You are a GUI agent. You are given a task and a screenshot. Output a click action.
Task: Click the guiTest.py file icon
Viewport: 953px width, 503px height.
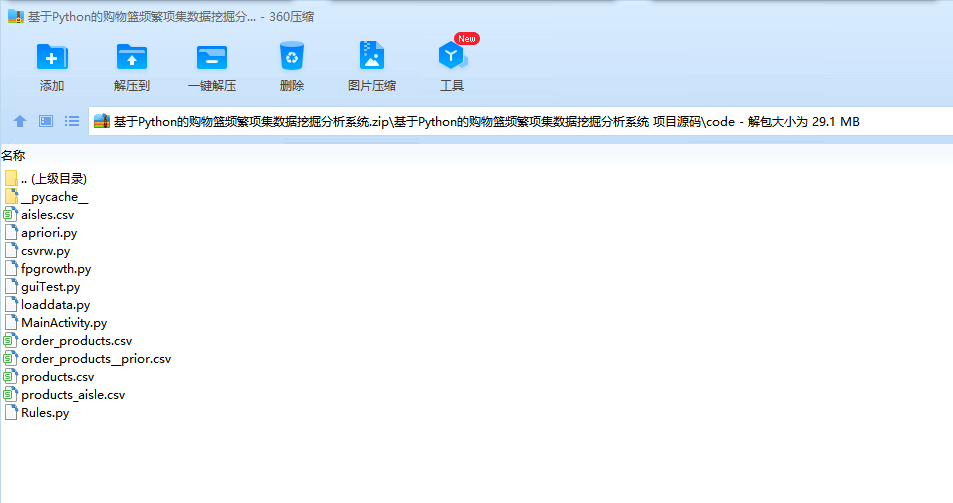pyautogui.click(x=11, y=286)
